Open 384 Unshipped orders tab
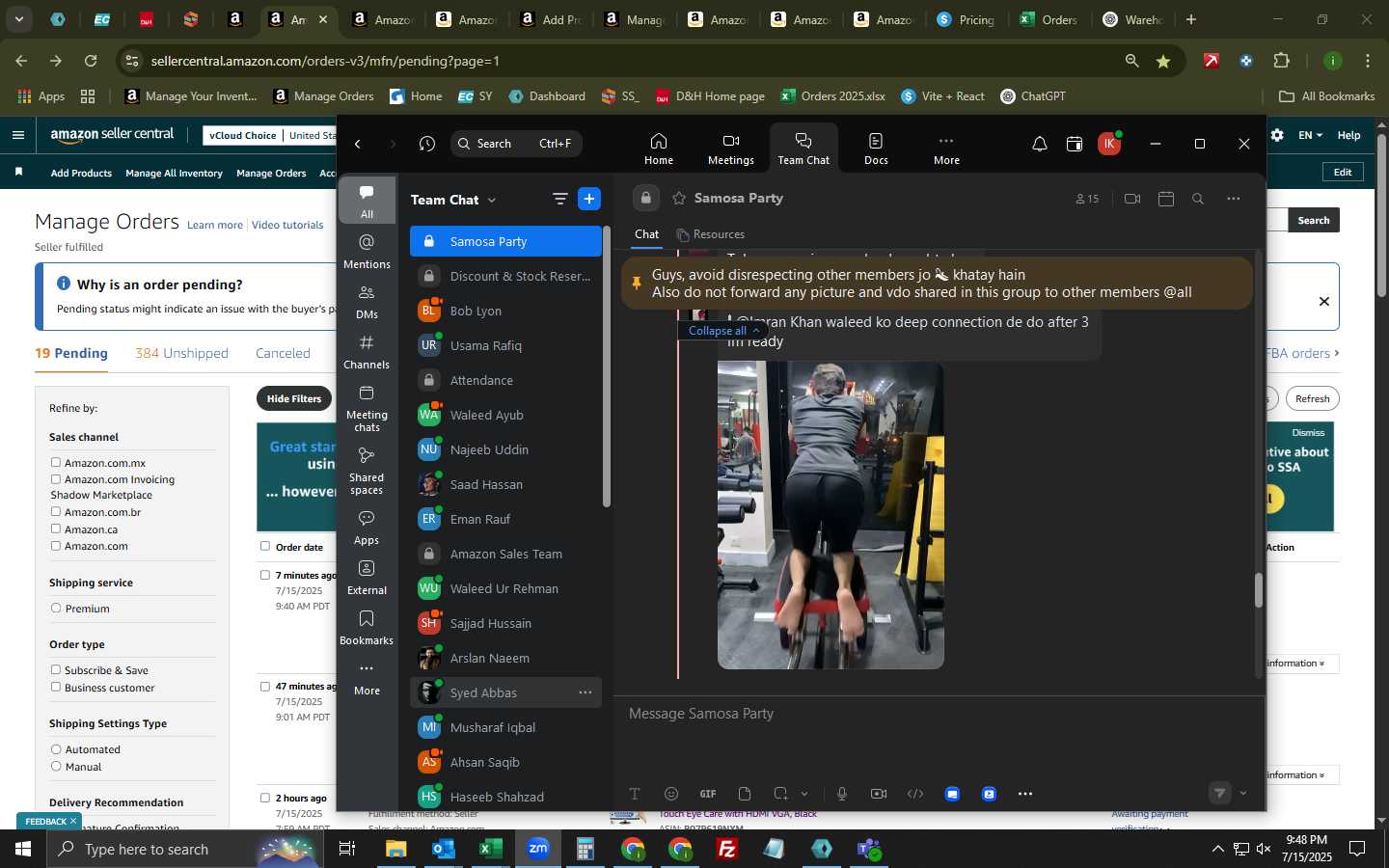This screenshot has width=1389, height=868. point(181,353)
